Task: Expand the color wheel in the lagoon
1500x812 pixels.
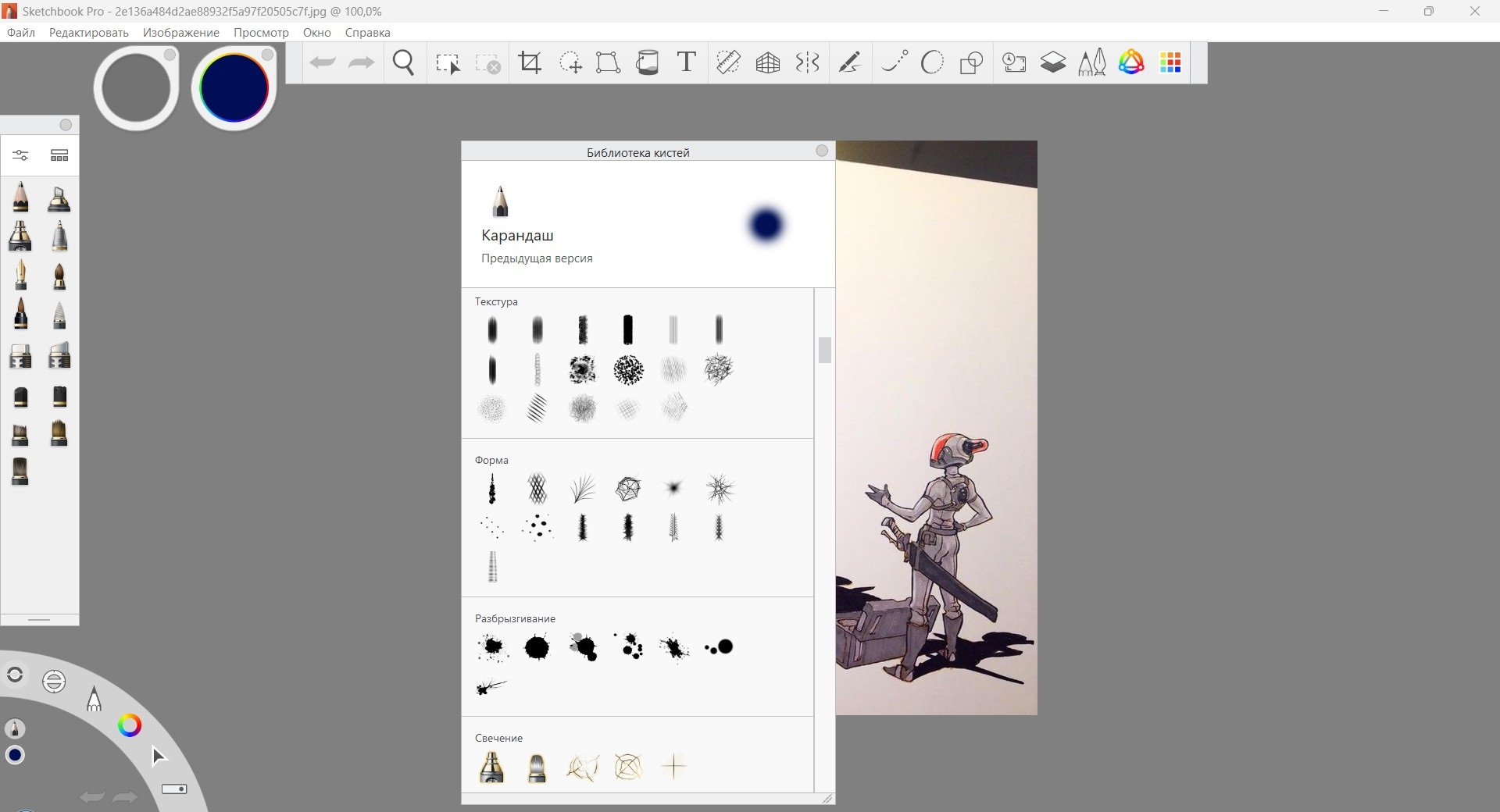Action: coord(130,725)
